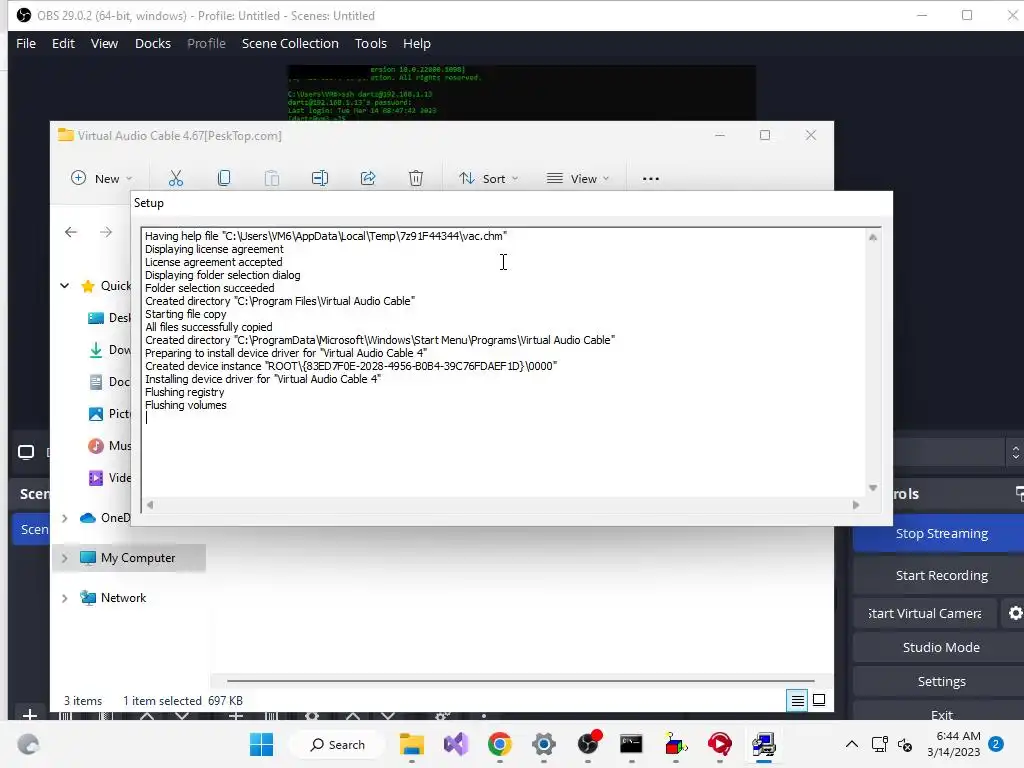The image size is (1024, 768).
Task: Open OBS virtual camera settings gear
Action: coord(1016,613)
